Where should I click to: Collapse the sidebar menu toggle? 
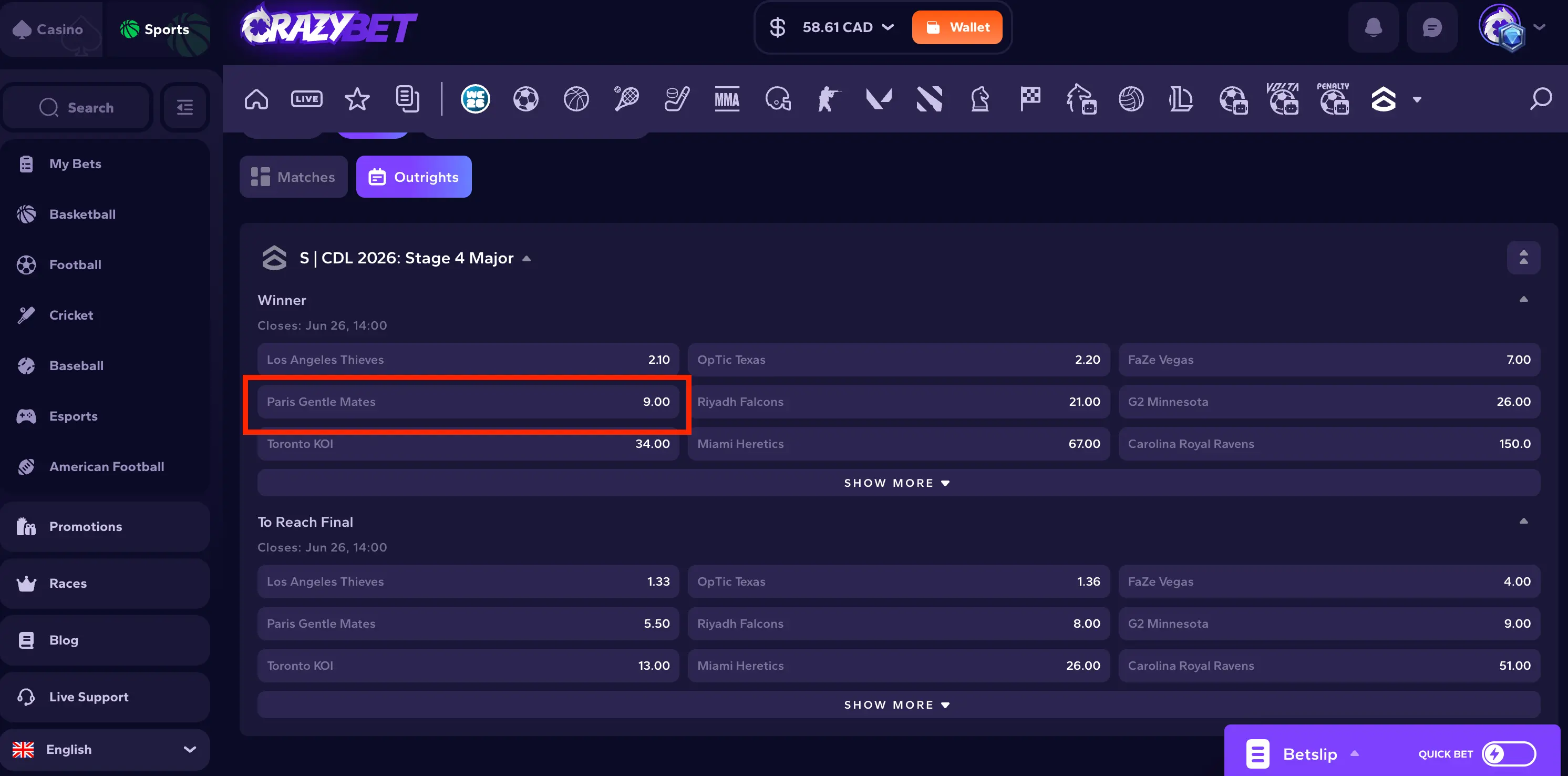pos(185,107)
